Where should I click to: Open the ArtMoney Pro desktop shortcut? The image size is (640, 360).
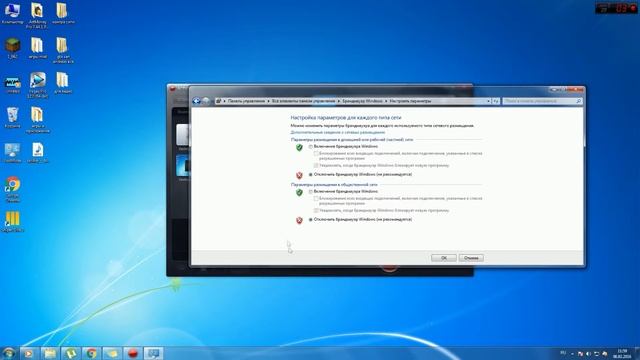(x=37, y=15)
